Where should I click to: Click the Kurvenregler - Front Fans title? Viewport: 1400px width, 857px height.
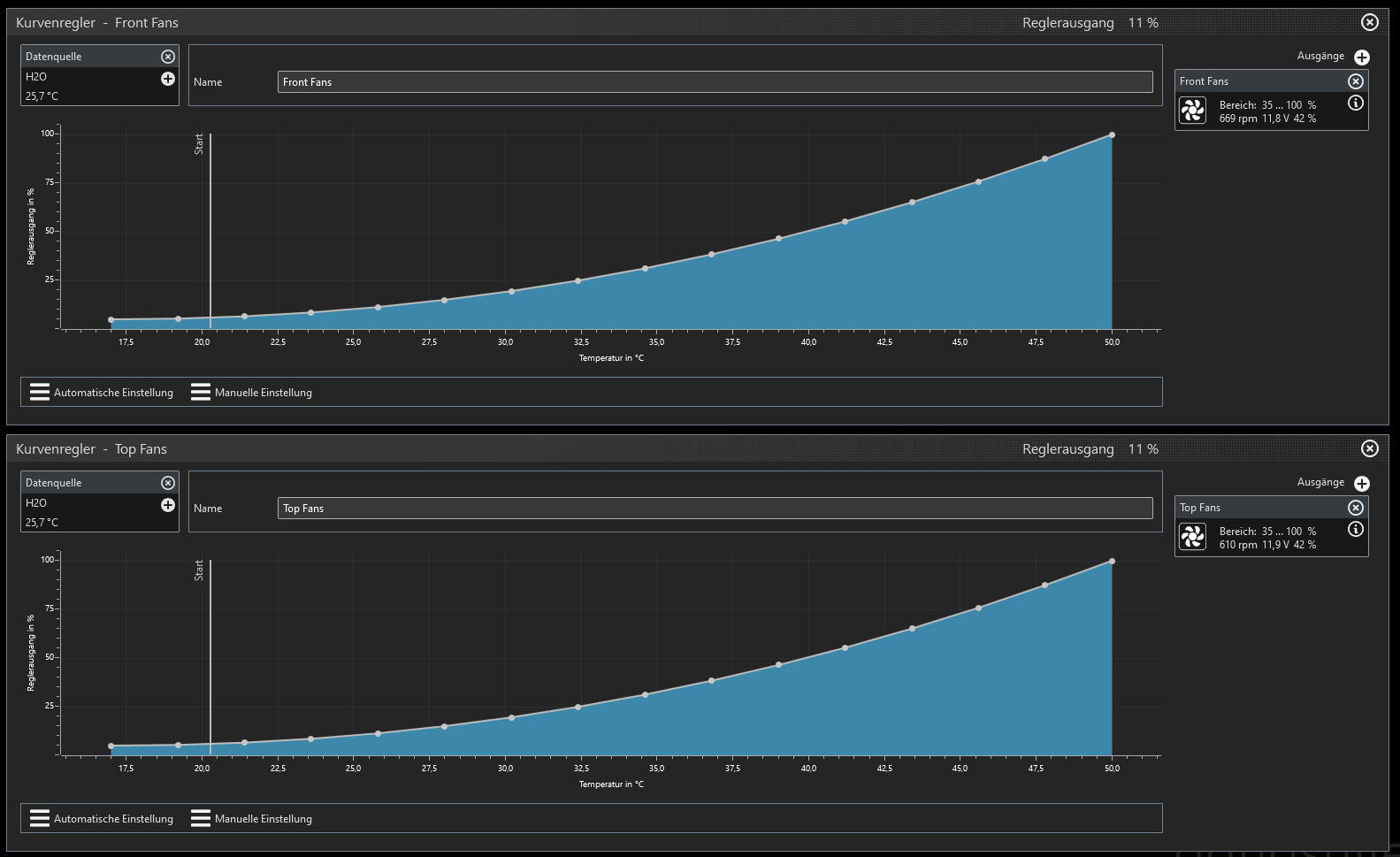[x=97, y=23]
